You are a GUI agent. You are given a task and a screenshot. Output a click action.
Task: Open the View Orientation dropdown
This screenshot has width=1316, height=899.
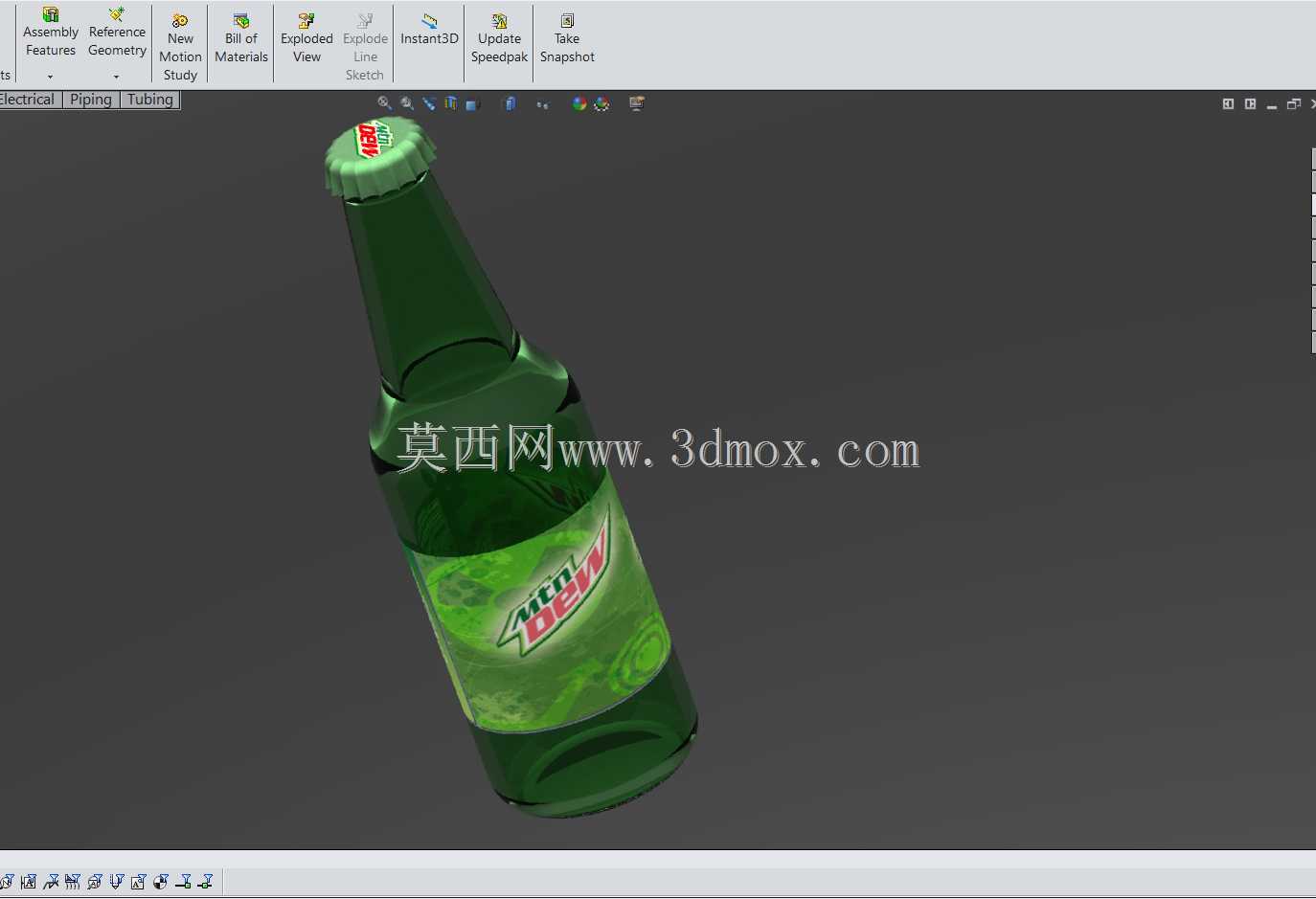[472, 104]
